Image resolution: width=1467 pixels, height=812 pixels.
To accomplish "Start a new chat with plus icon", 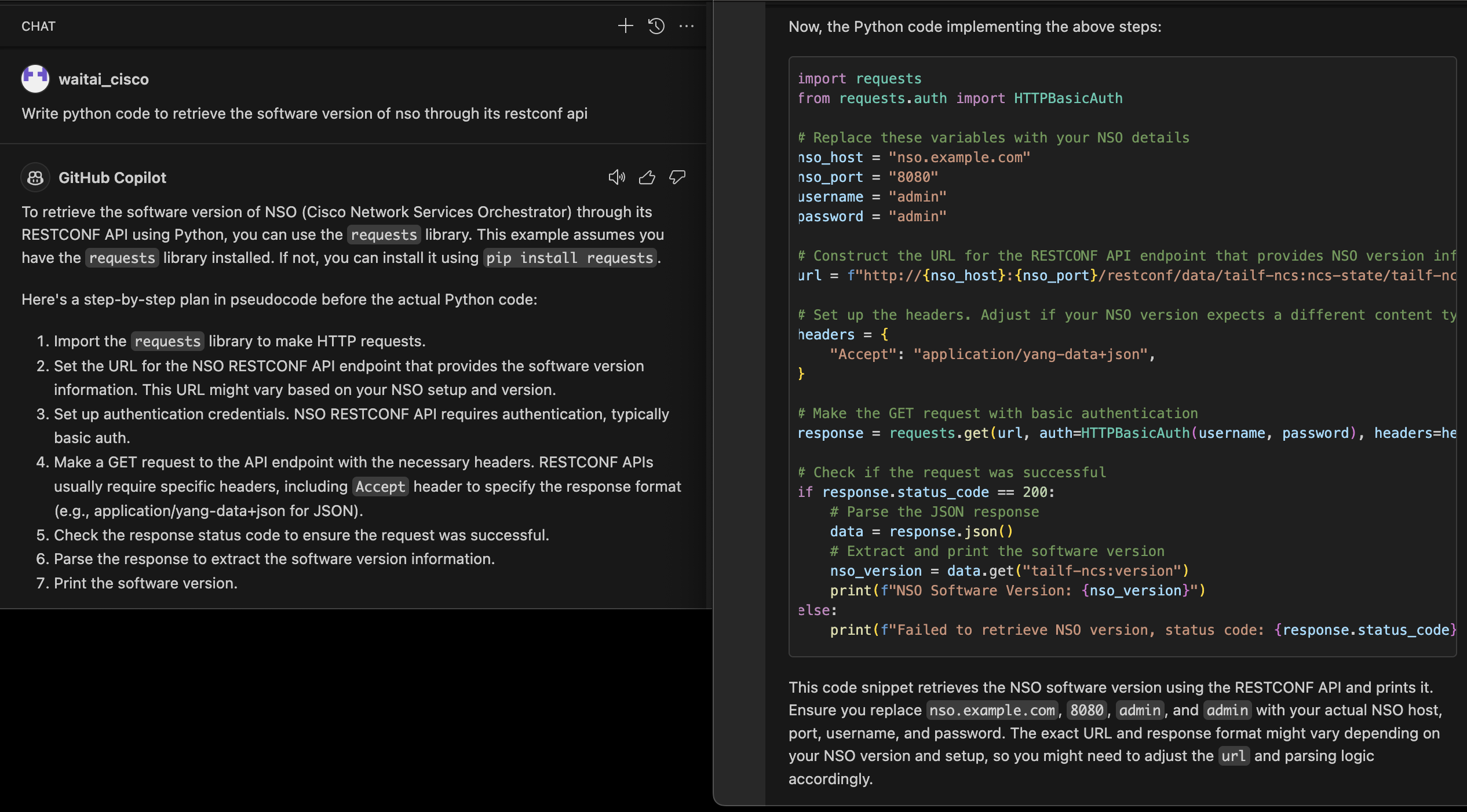I will click(x=625, y=26).
